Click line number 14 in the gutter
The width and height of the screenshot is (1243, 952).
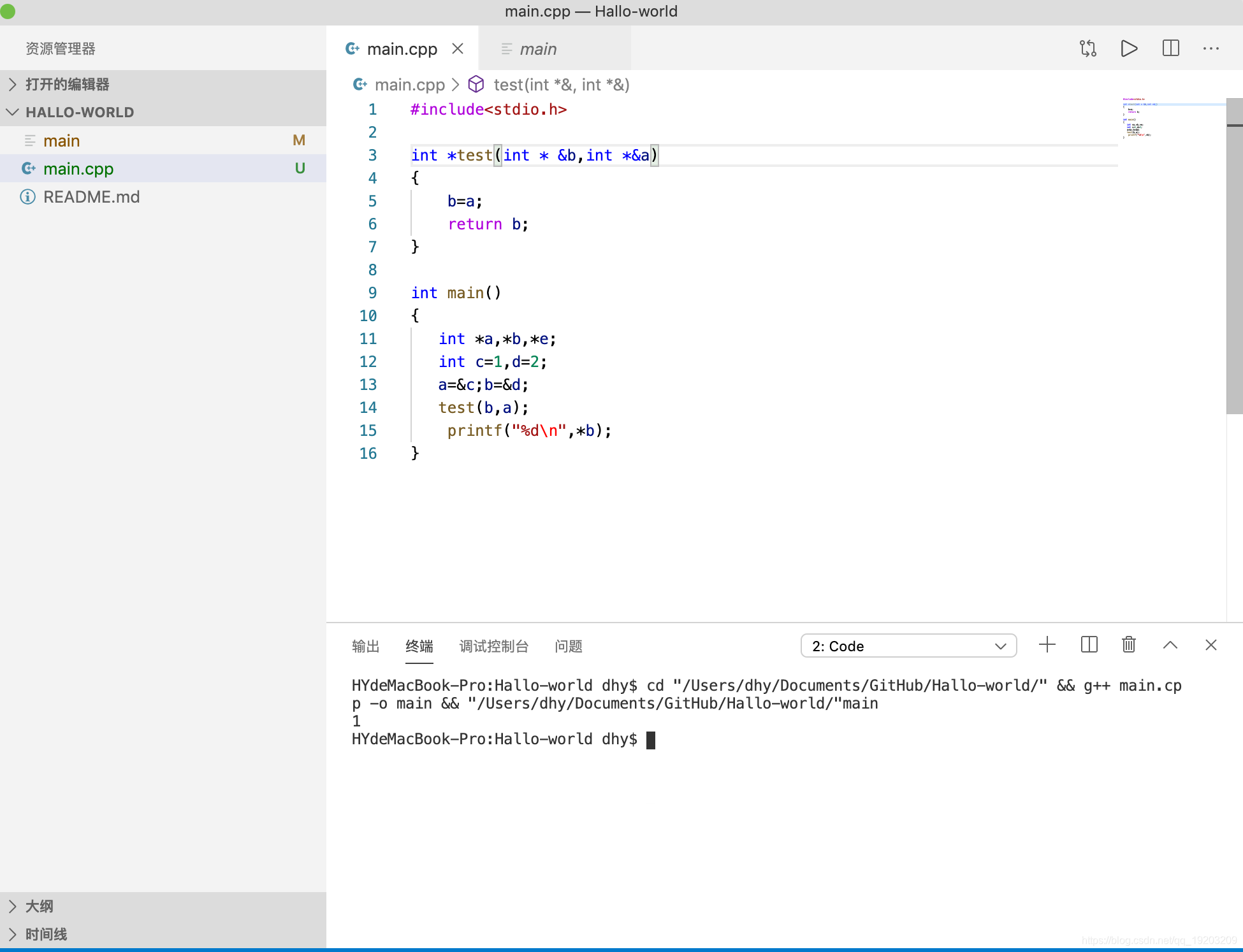[x=368, y=407]
